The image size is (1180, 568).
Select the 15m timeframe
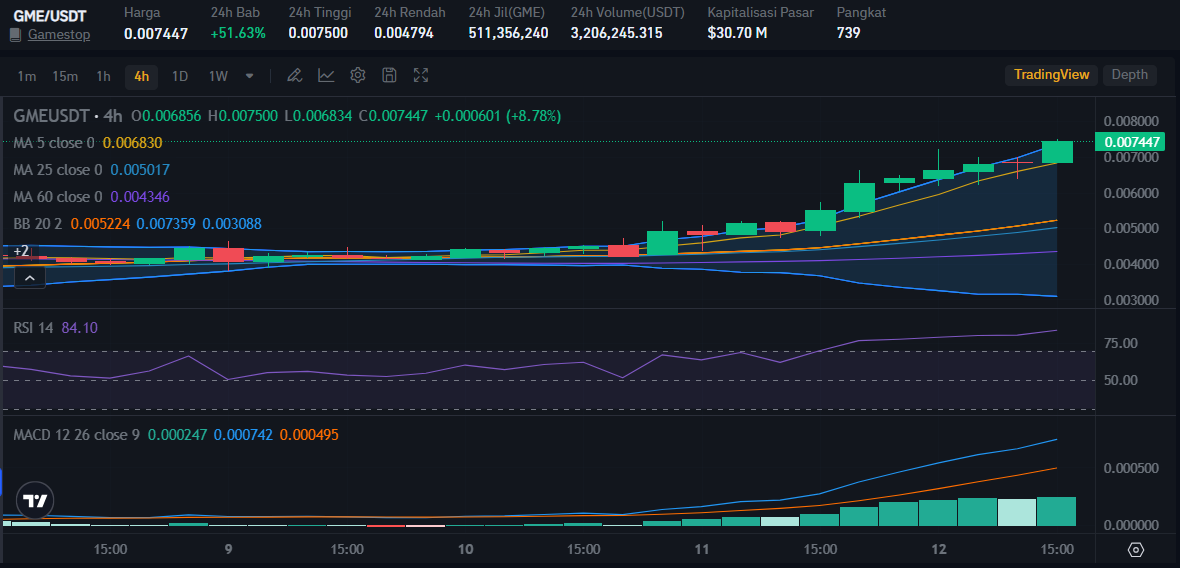pyautogui.click(x=65, y=75)
